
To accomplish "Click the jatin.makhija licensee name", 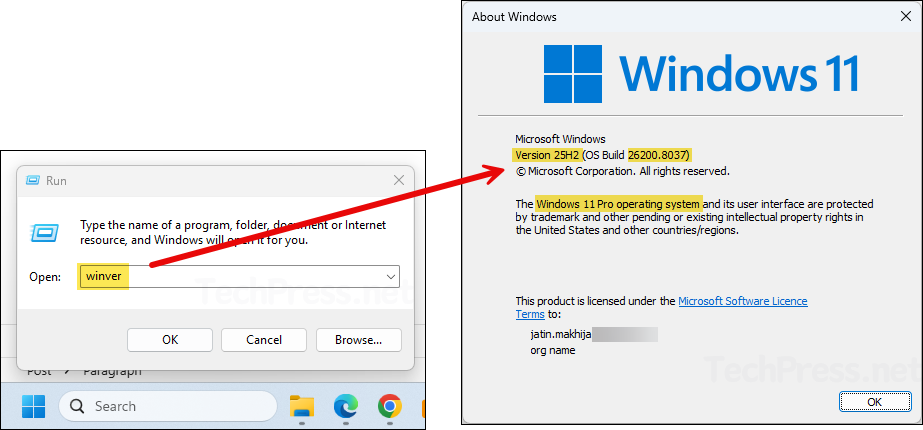I will pos(560,335).
